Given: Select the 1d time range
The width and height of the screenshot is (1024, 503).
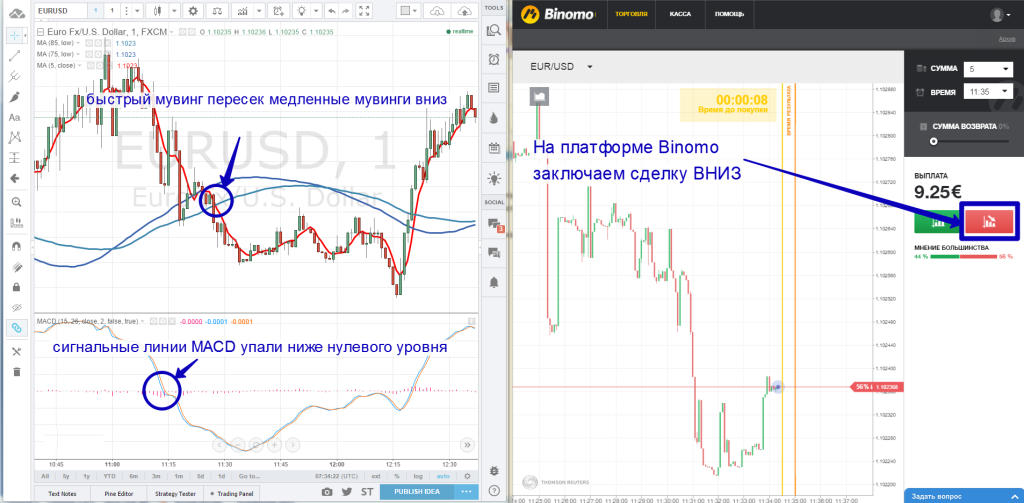Looking at the screenshot, I should coord(221,476).
